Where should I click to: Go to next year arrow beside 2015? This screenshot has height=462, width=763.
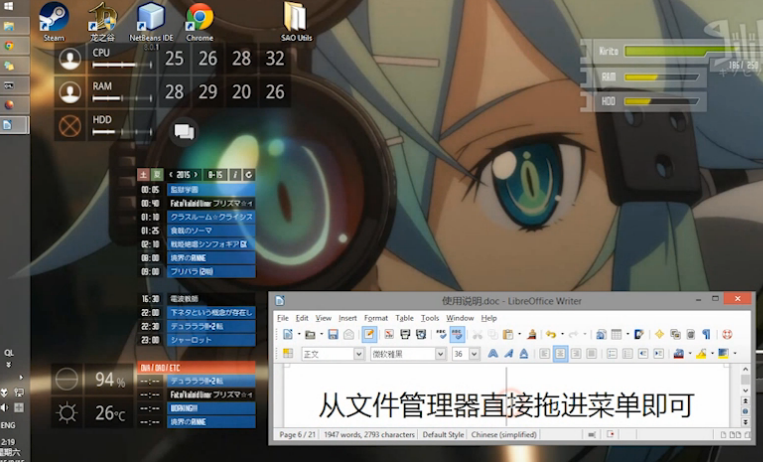196,175
